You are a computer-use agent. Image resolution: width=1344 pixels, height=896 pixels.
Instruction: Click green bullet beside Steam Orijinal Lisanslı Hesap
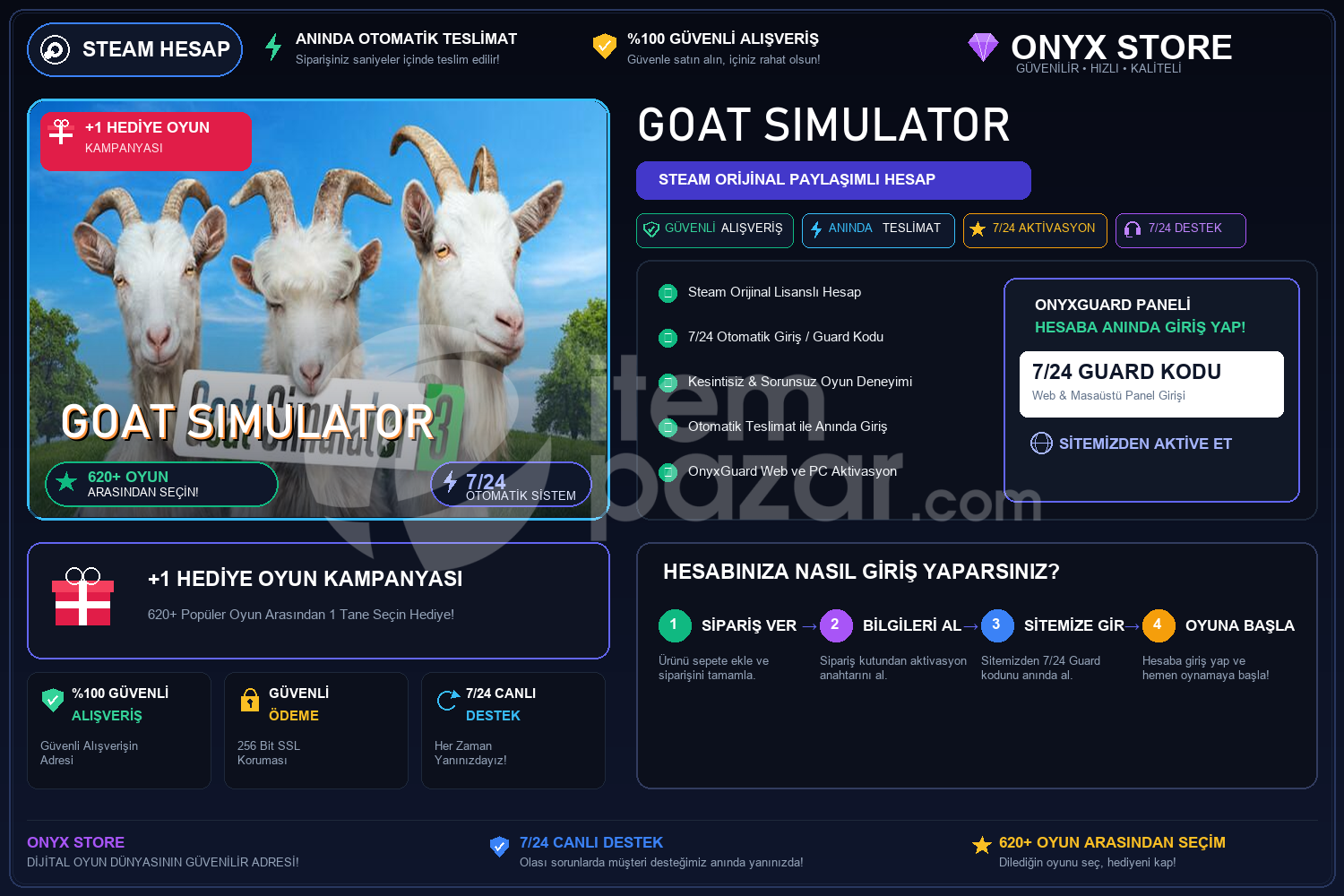coord(668,293)
